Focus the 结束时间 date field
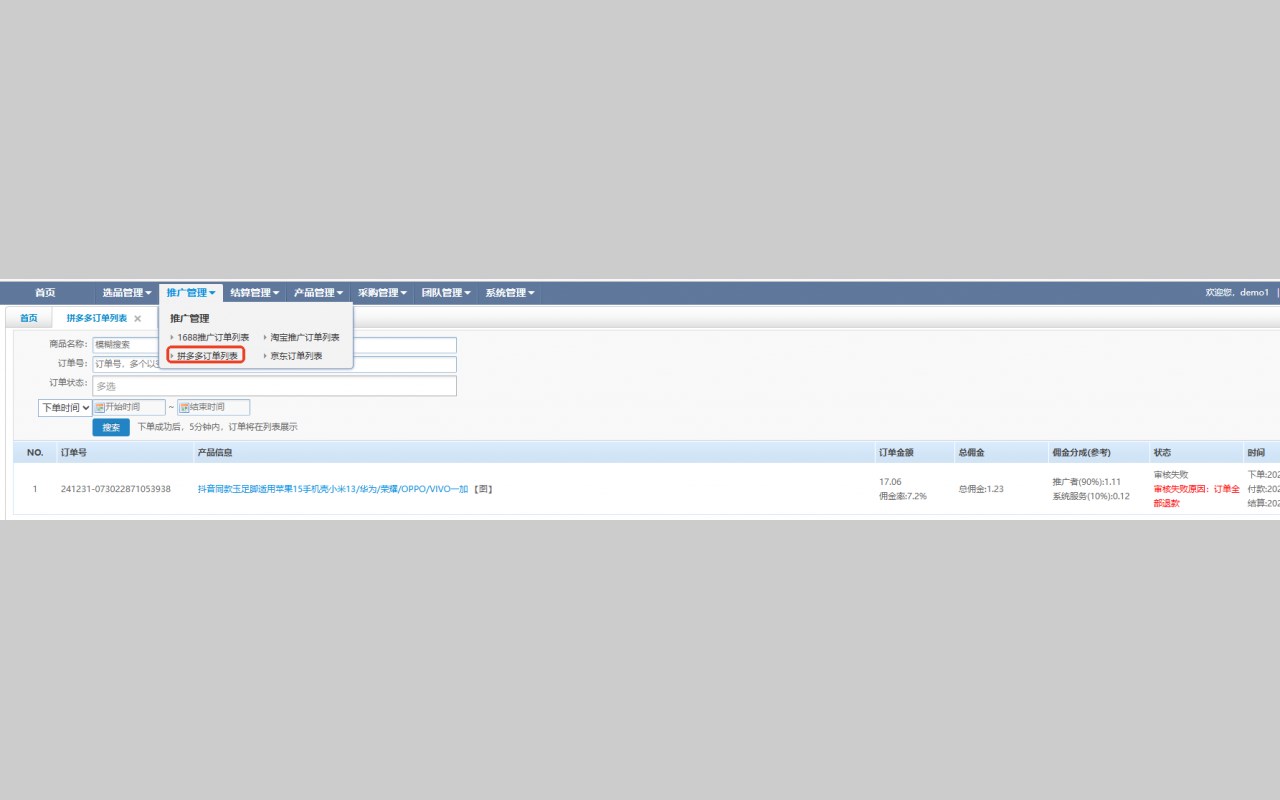 214,408
